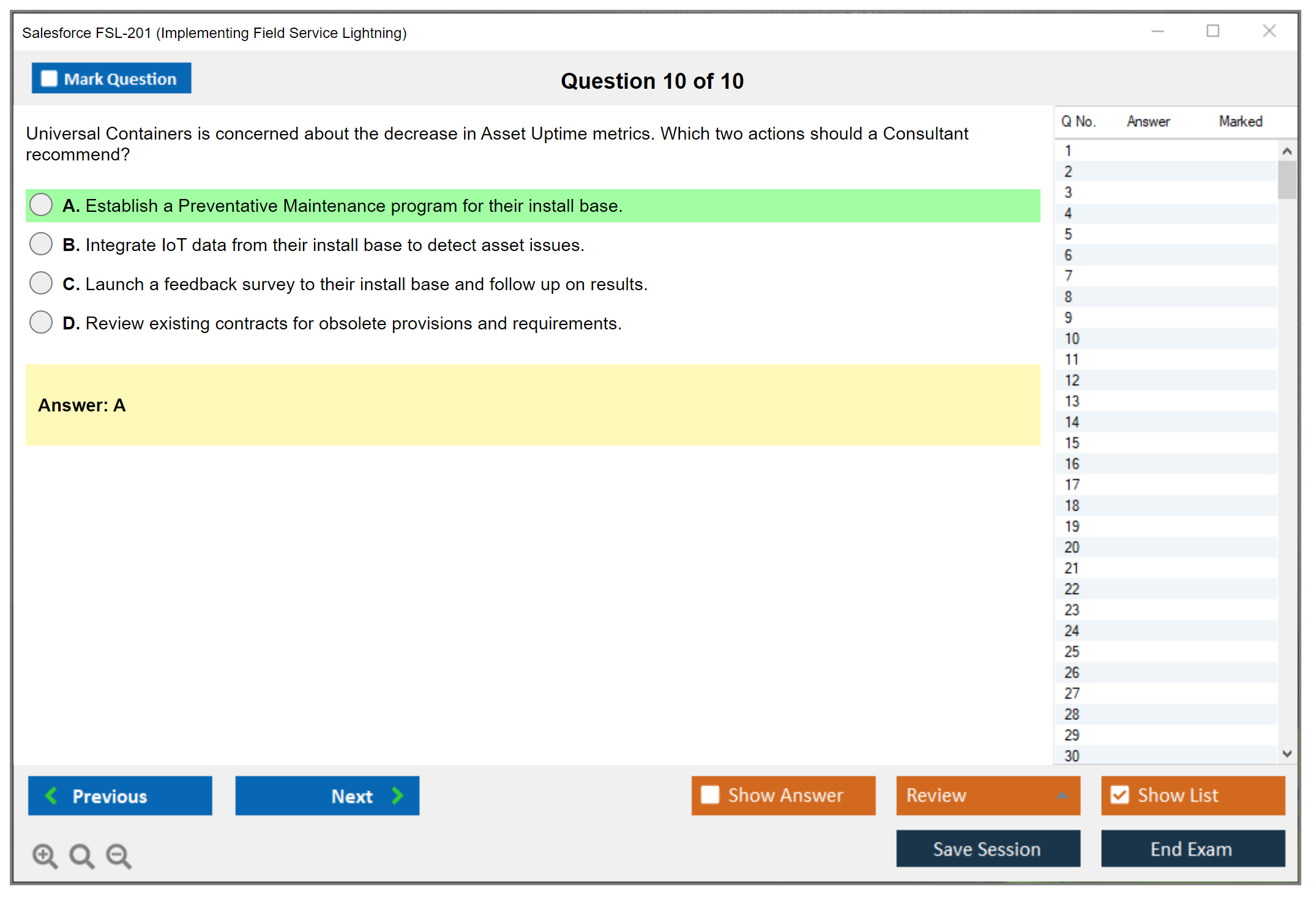The width and height of the screenshot is (1316, 900).
Task: Maximize the exam window
Action: point(1213,31)
